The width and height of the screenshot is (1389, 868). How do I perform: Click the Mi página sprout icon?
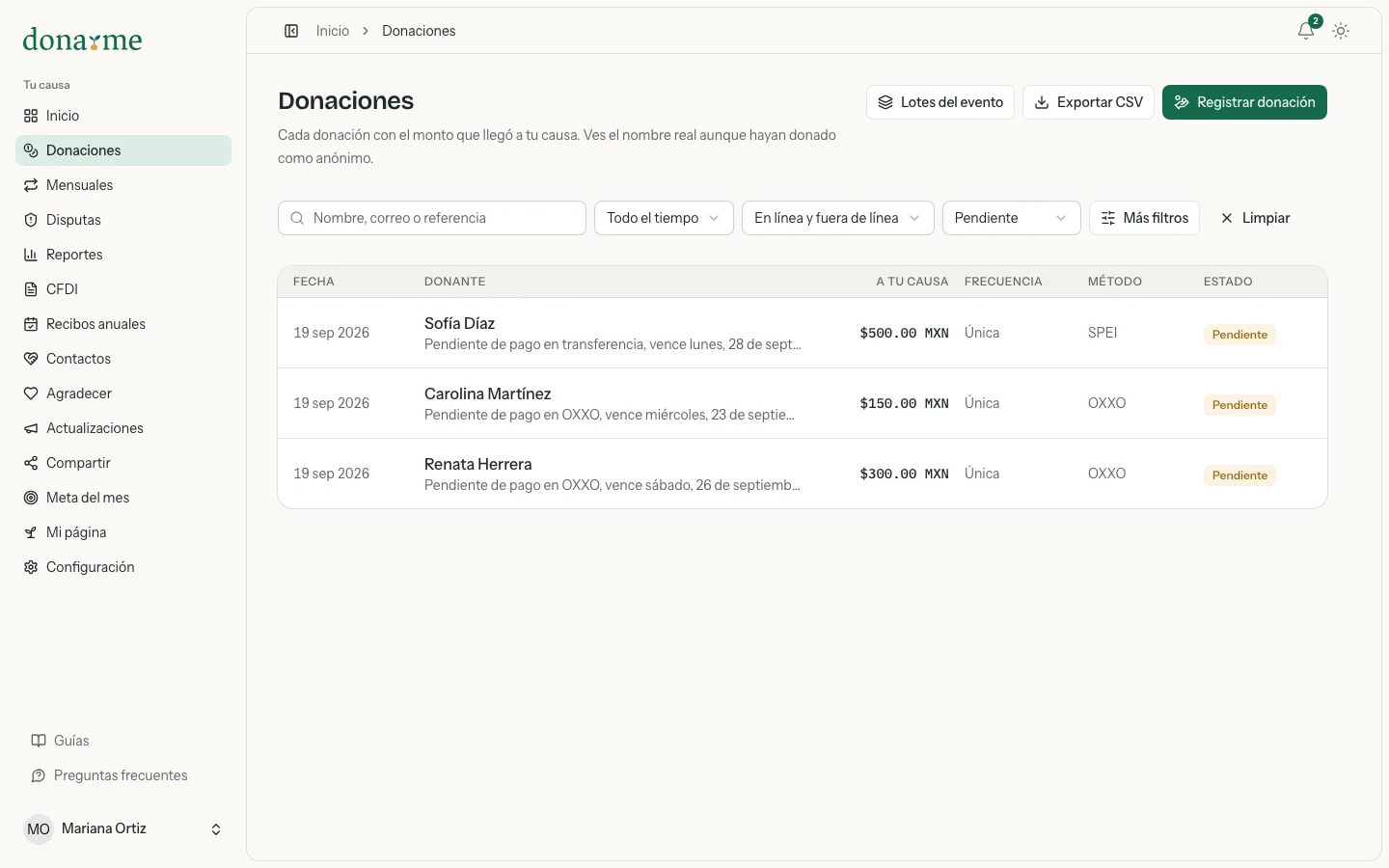31,532
